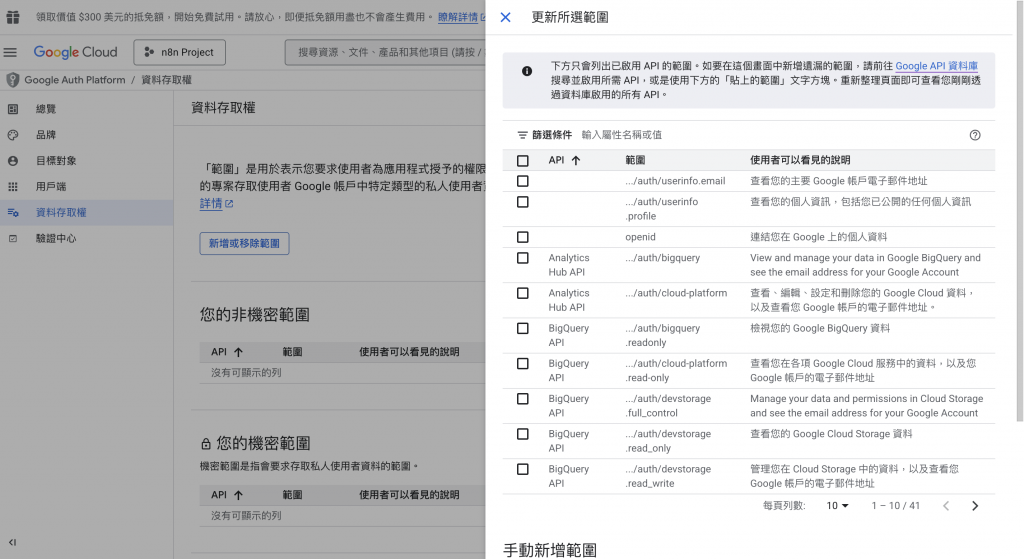Click the external link icon next to 詳情
The width and height of the screenshot is (1024, 559).
tap(229, 204)
